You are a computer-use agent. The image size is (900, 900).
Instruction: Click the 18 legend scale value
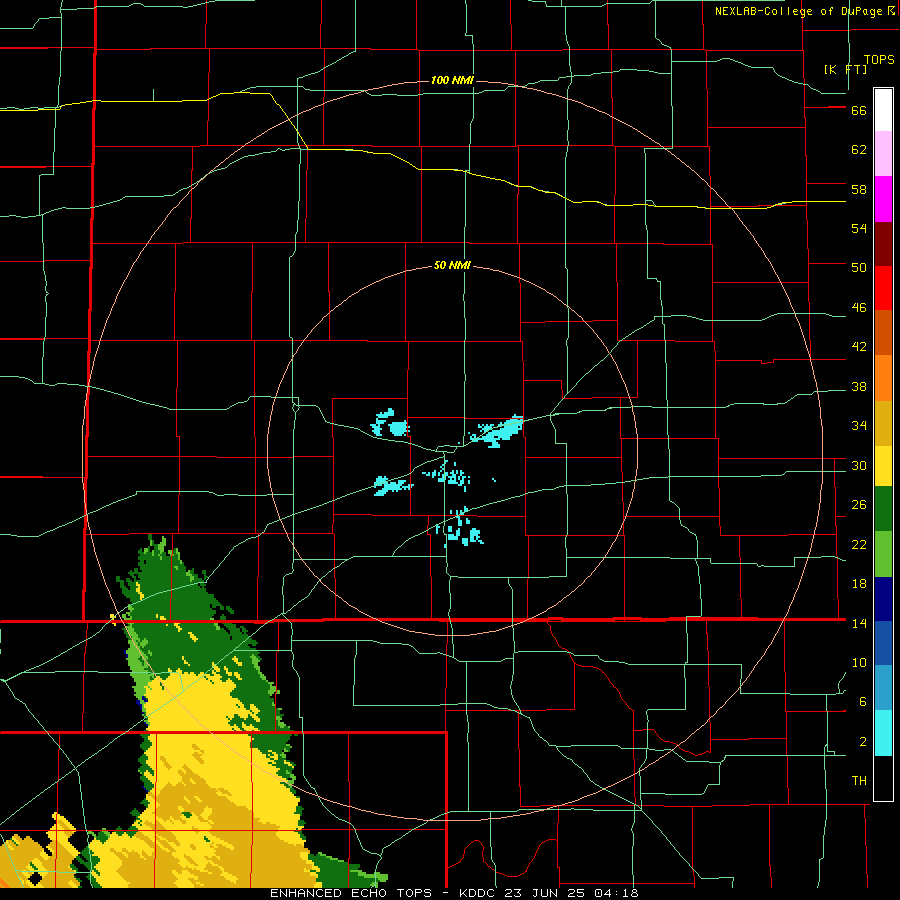click(x=859, y=584)
